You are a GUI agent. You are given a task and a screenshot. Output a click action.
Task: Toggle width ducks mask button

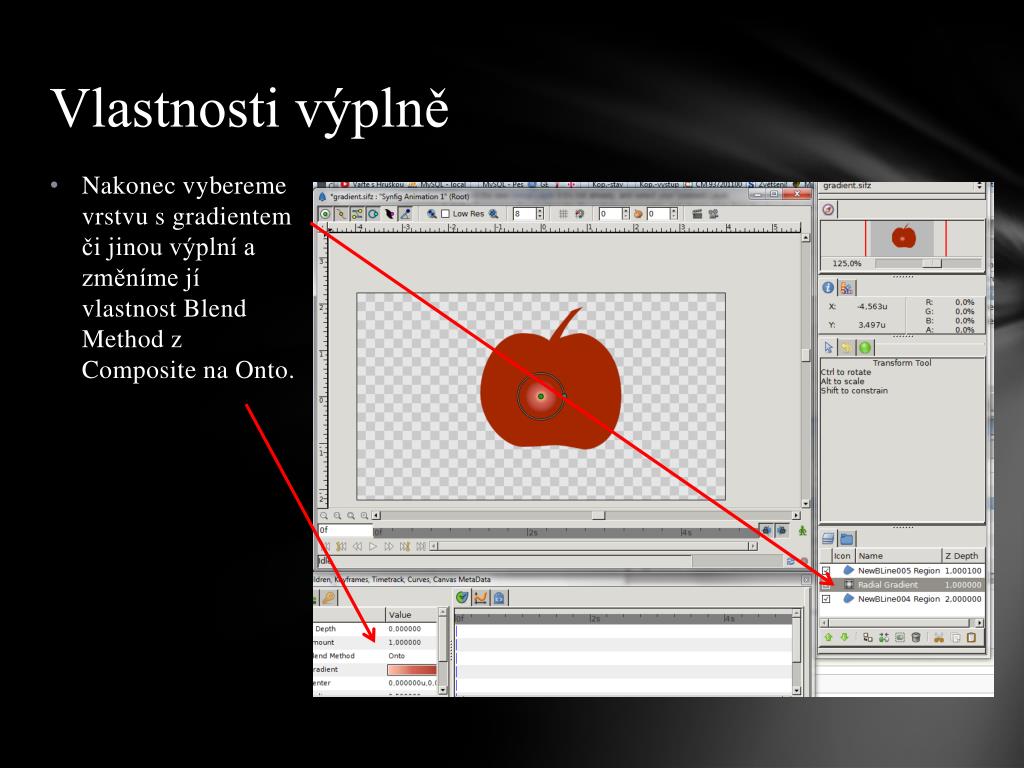[x=389, y=214]
